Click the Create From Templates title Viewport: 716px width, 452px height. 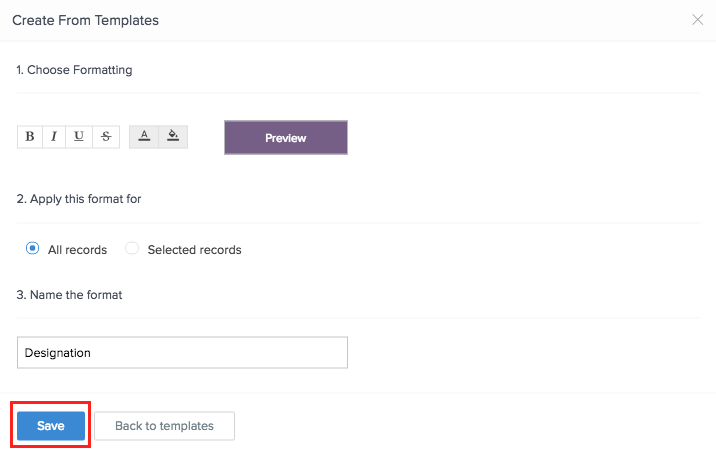coord(85,20)
